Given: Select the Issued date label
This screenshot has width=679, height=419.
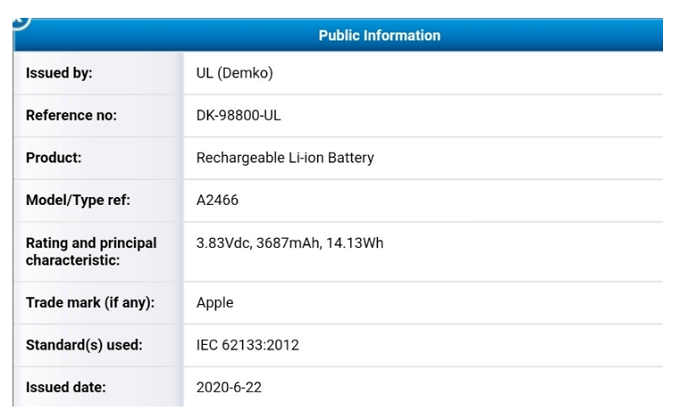Looking at the screenshot, I should [66, 387].
